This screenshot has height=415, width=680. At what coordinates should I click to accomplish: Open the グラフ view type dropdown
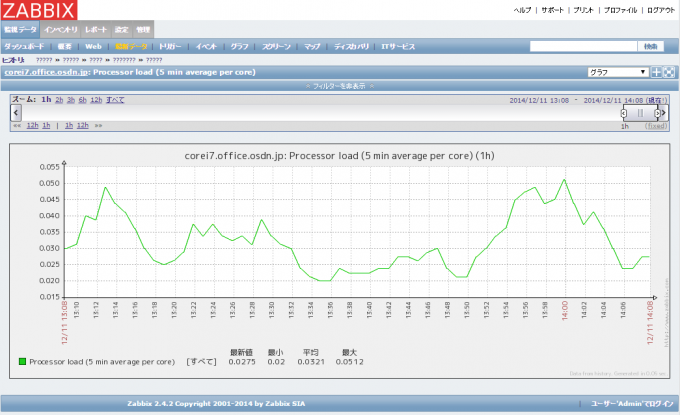click(617, 73)
